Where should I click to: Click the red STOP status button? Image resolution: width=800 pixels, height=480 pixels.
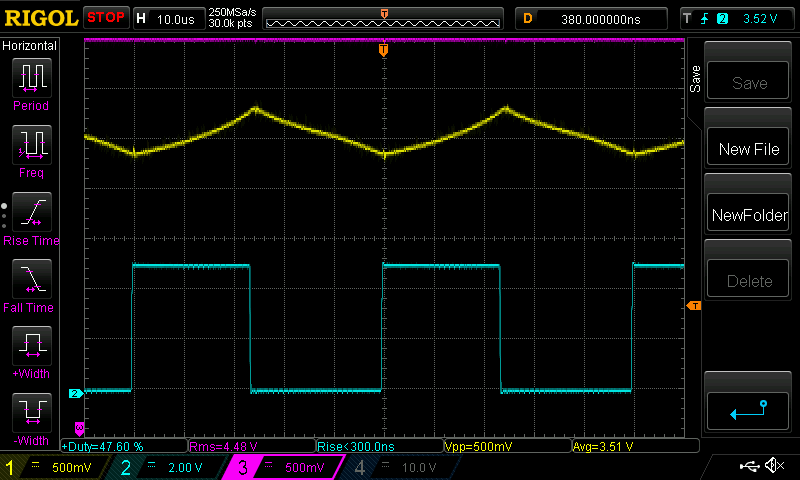coord(105,18)
